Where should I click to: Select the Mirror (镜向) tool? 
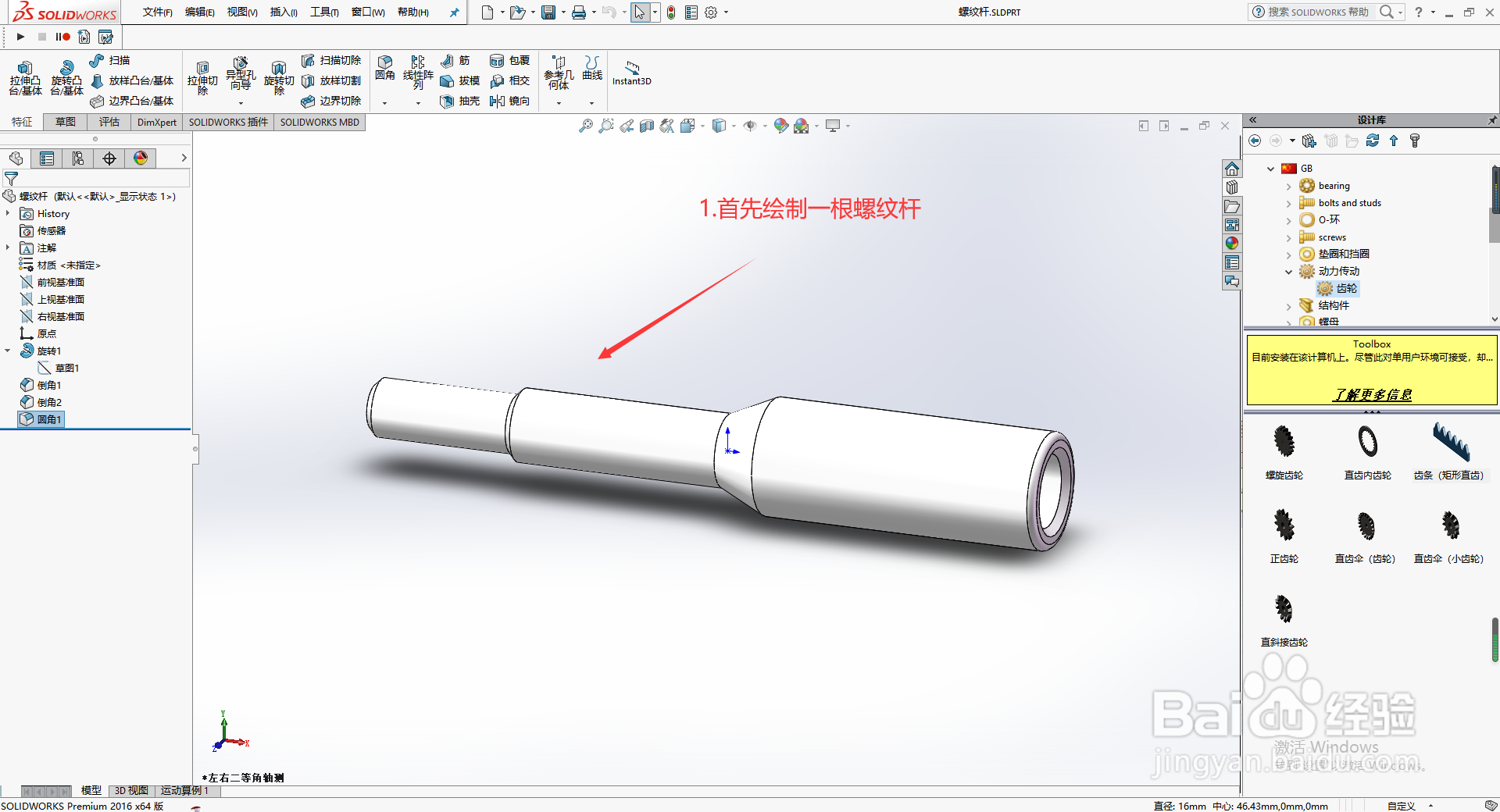pyautogui.click(x=509, y=101)
